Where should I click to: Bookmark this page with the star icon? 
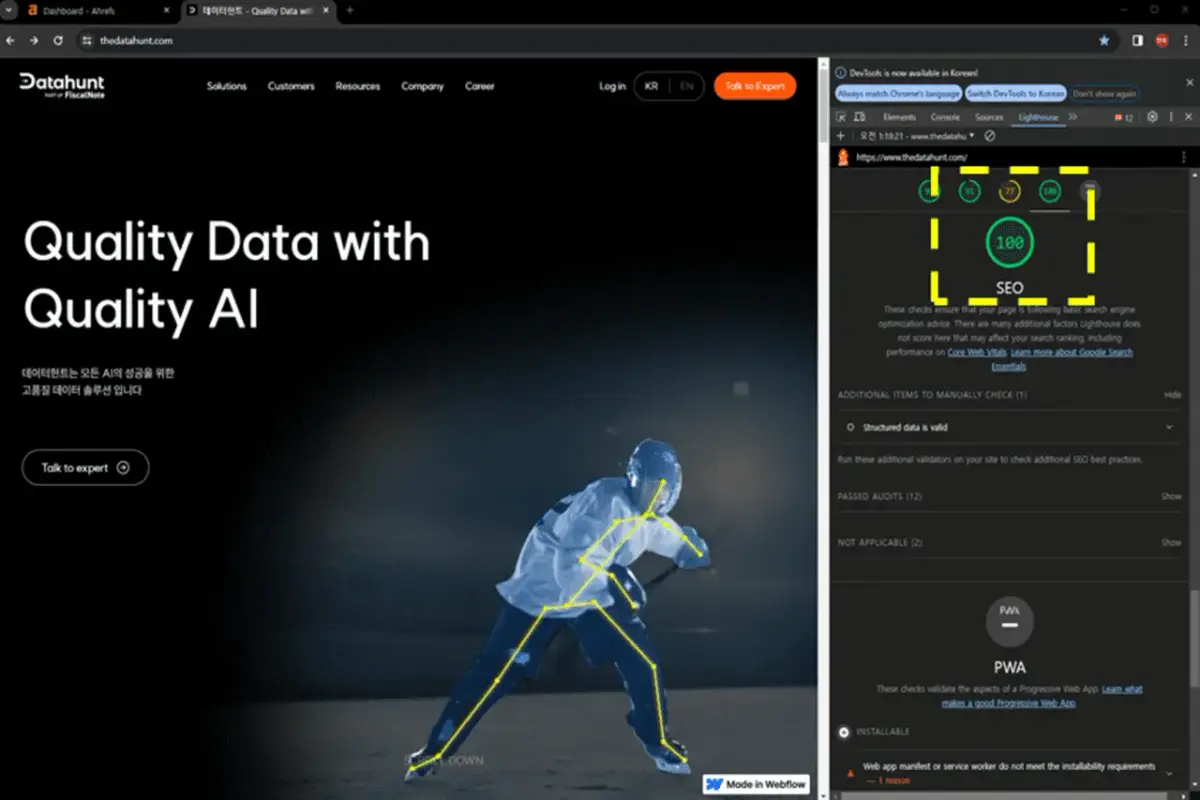(x=1104, y=40)
